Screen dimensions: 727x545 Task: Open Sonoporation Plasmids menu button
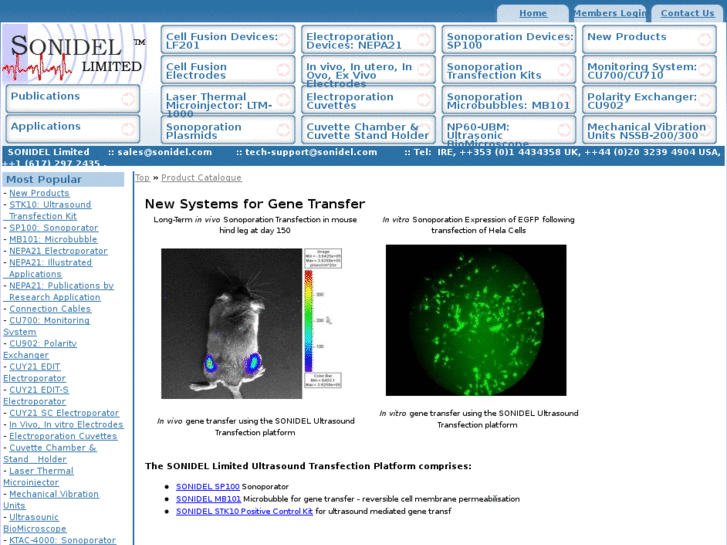pos(228,130)
